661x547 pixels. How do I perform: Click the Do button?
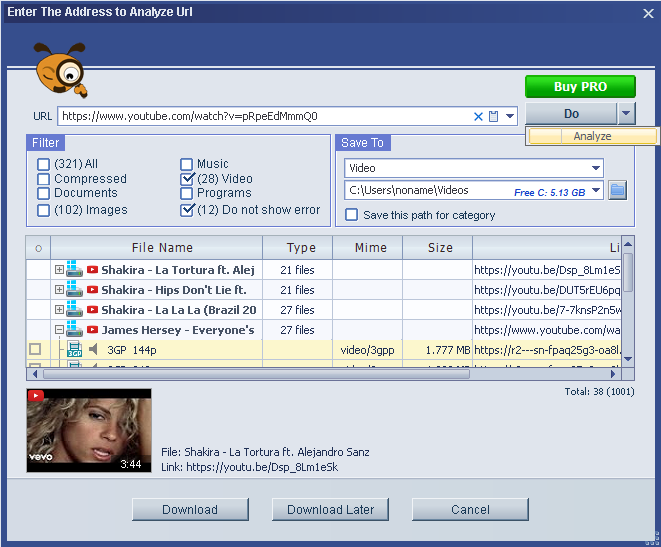[571, 114]
